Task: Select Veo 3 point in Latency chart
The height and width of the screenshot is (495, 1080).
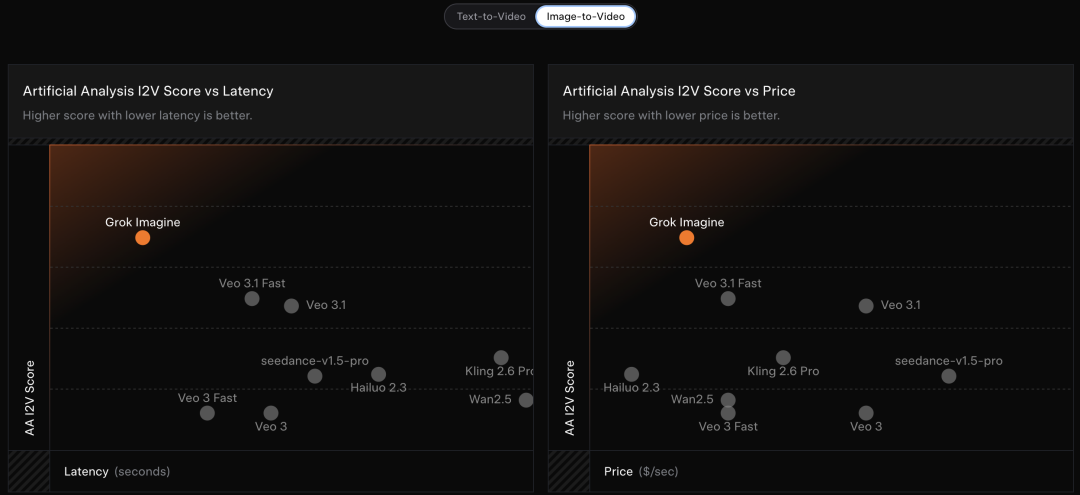Action: (271, 413)
